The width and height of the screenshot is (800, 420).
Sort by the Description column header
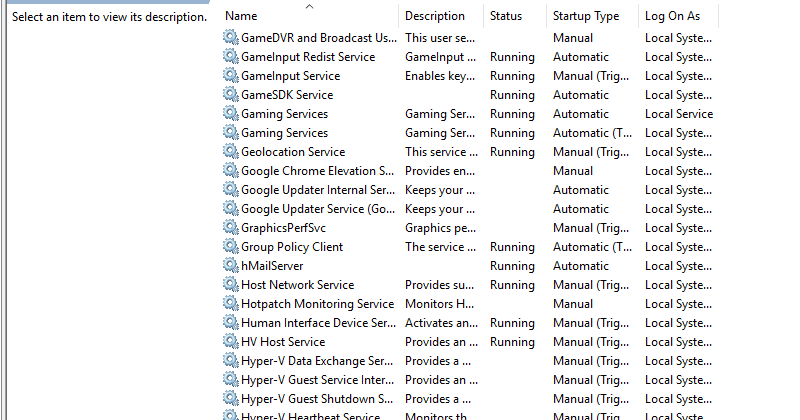(x=441, y=16)
